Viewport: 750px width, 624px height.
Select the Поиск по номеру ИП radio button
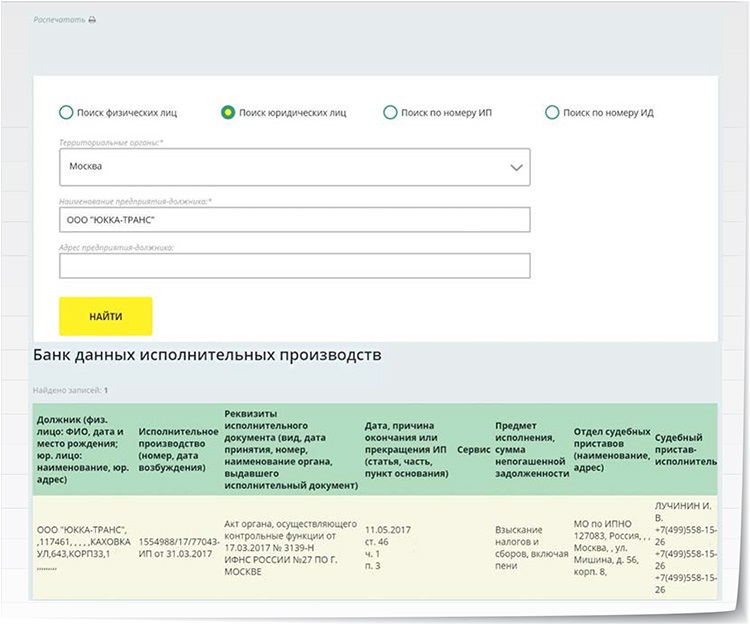point(390,113)
